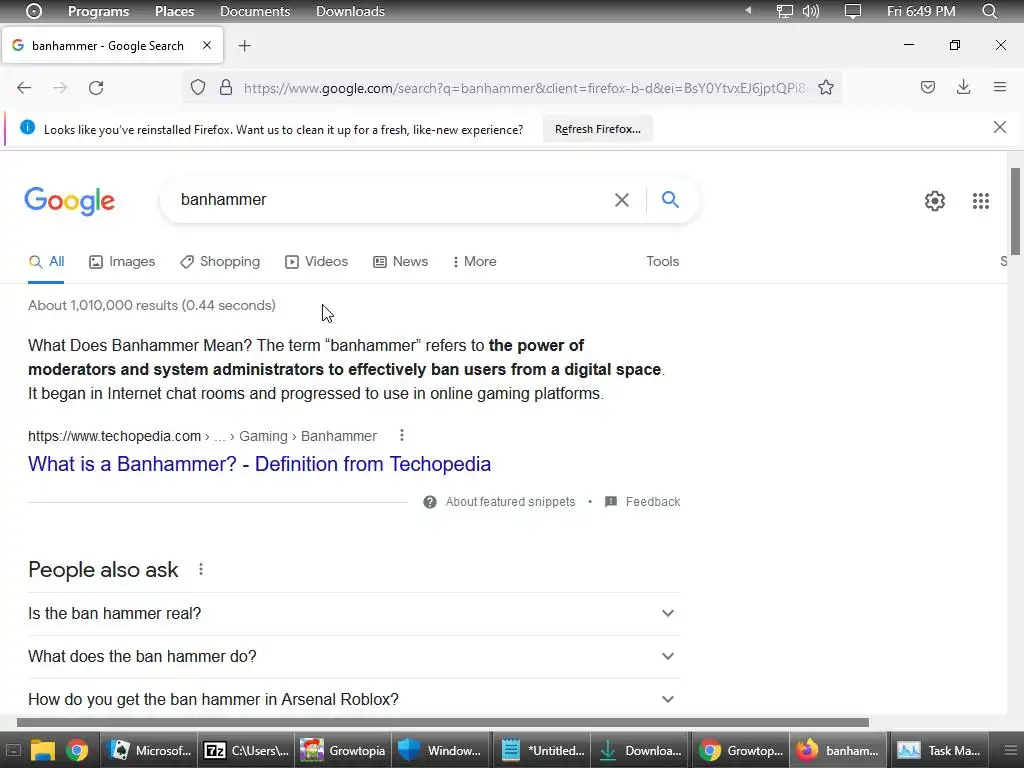Switch to News results tab
The width and height of the screenshot is (1024, 768).
(400, 261)
